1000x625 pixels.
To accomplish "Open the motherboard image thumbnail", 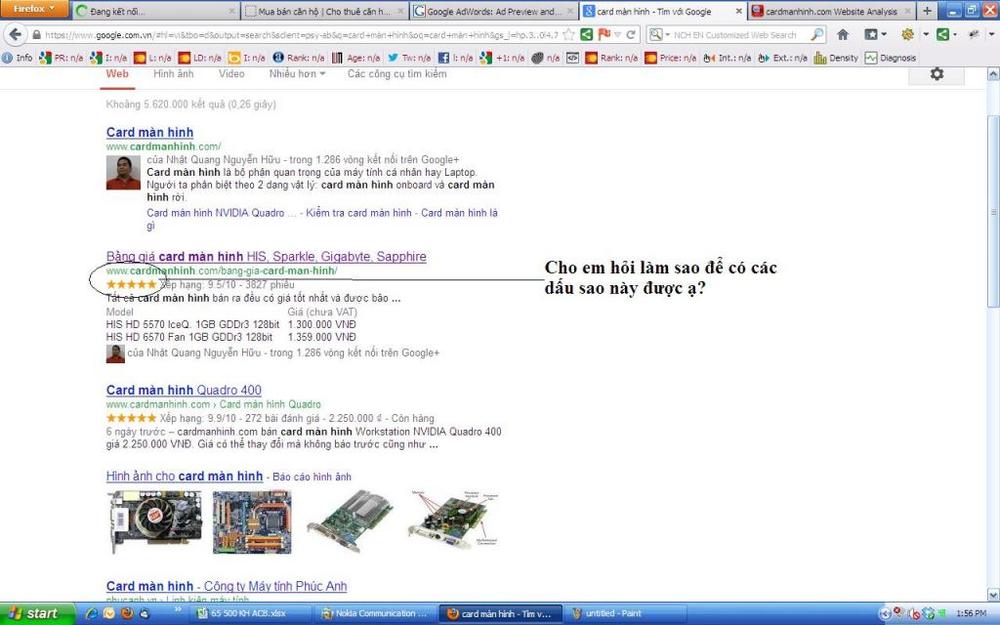I will pyautogui.click(x=252, y=521).
